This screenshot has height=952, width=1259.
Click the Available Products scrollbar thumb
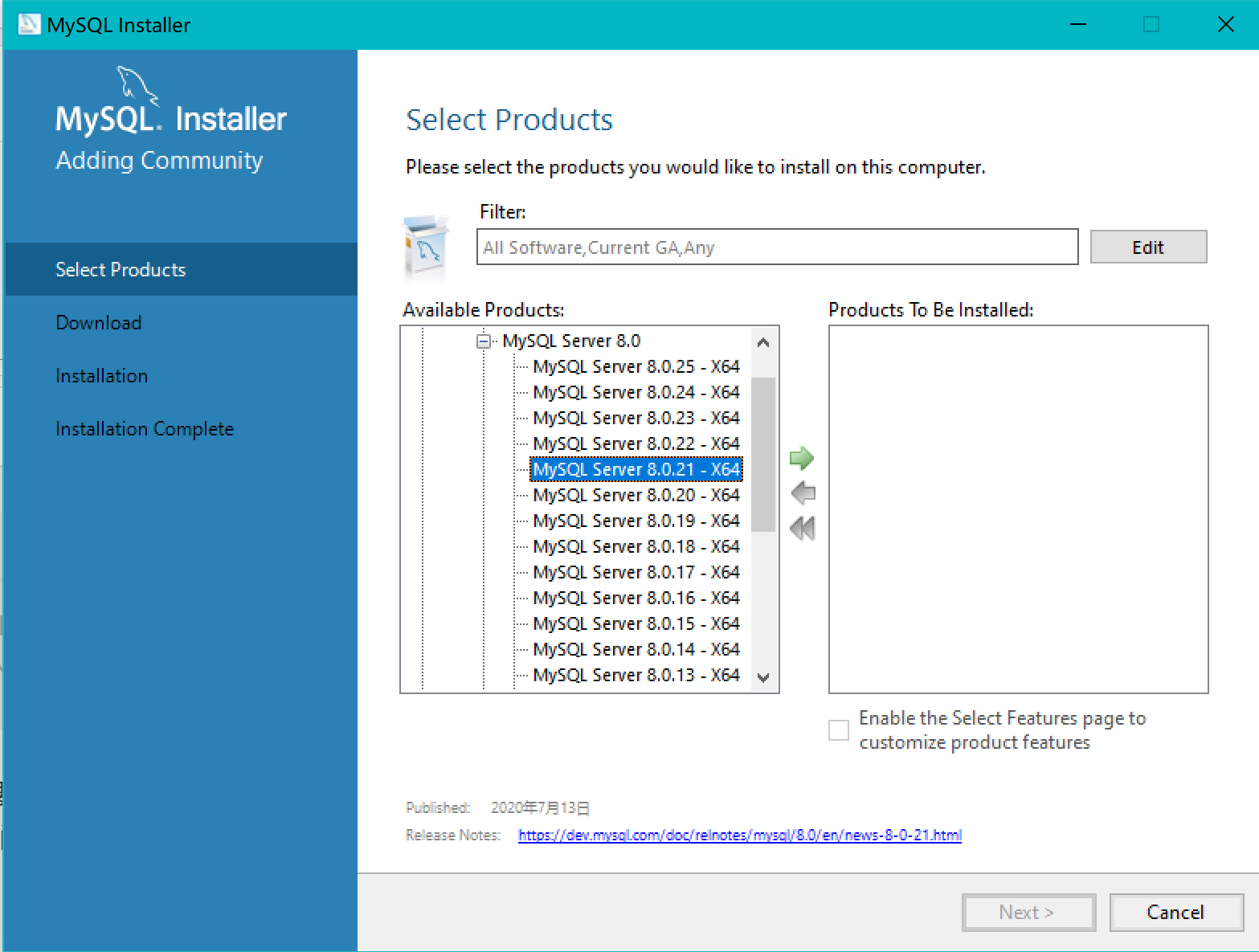763,454
